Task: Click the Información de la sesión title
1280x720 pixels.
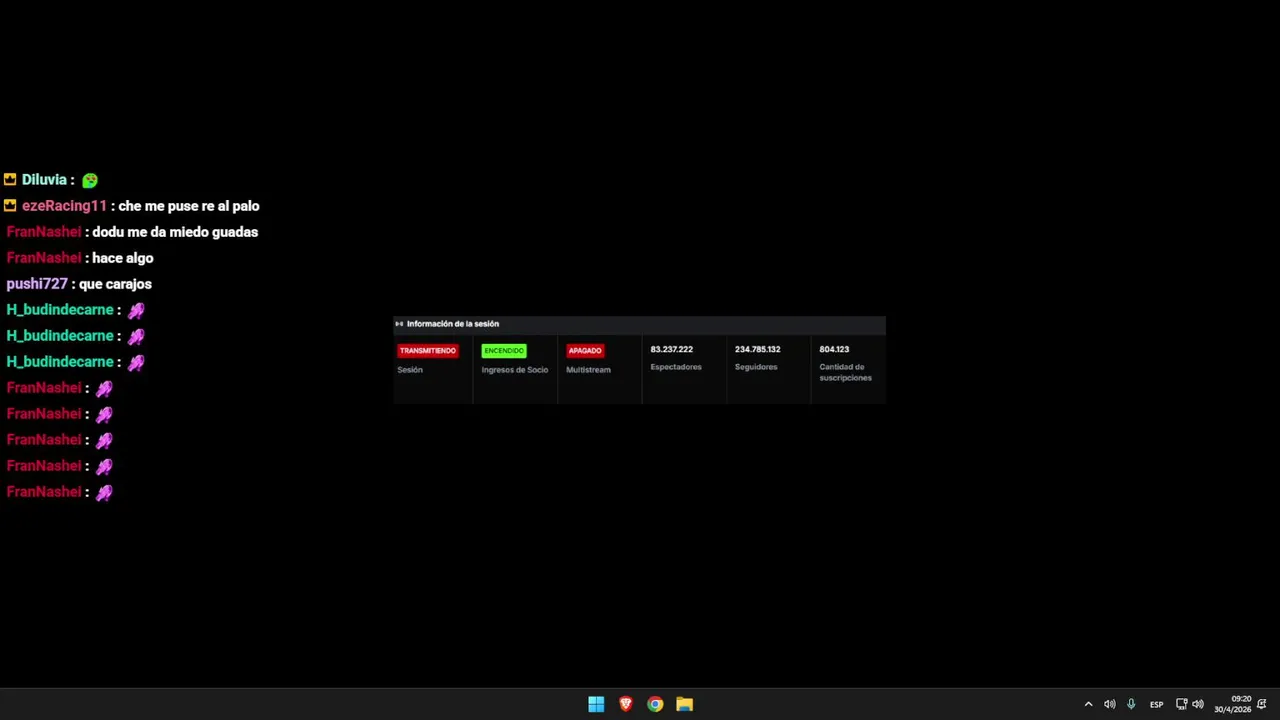Action: point(453,324)
